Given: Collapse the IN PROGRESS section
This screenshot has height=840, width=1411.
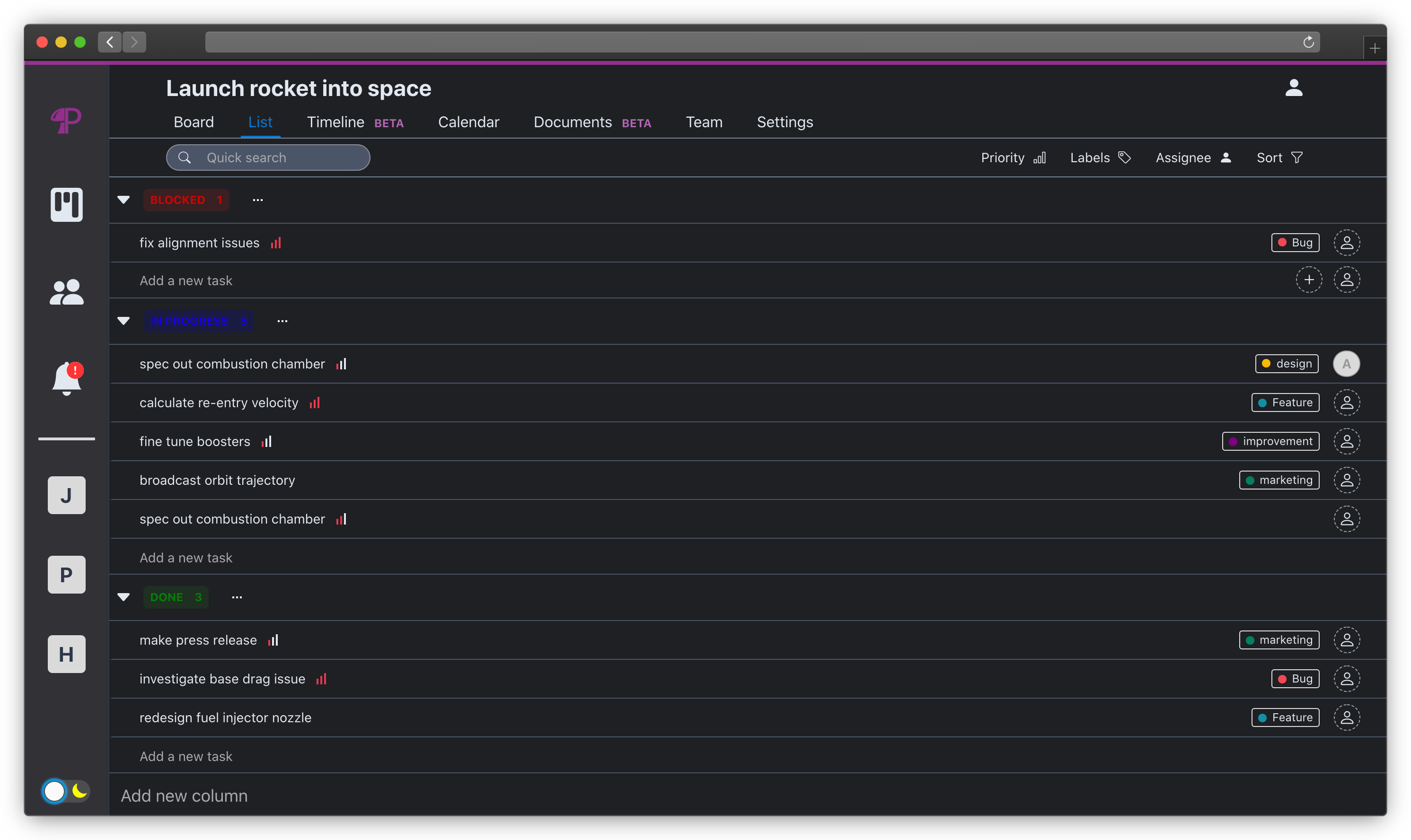Looking at the screenshot, I should [x=123, y=321].
